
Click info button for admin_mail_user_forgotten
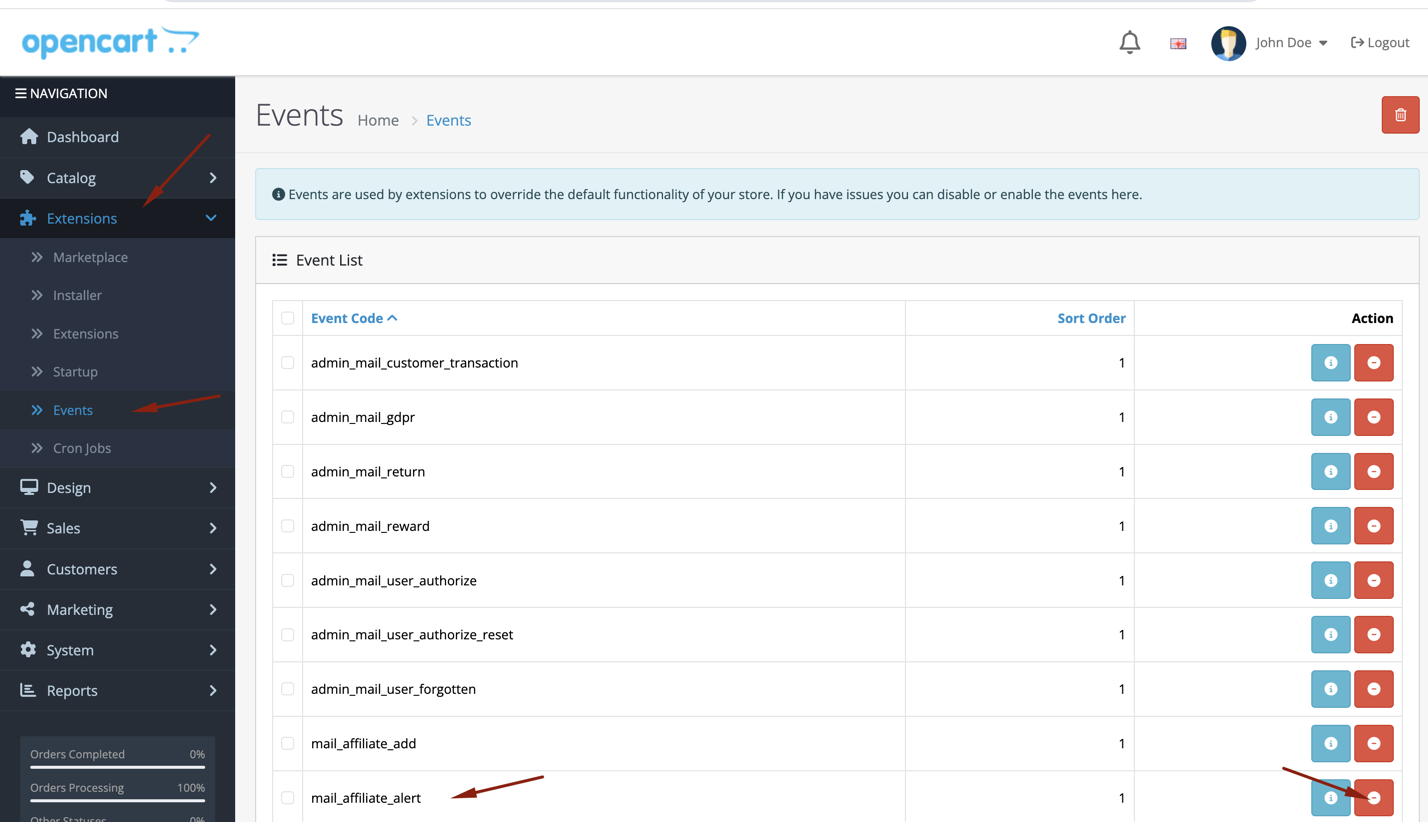[1330, 689]
